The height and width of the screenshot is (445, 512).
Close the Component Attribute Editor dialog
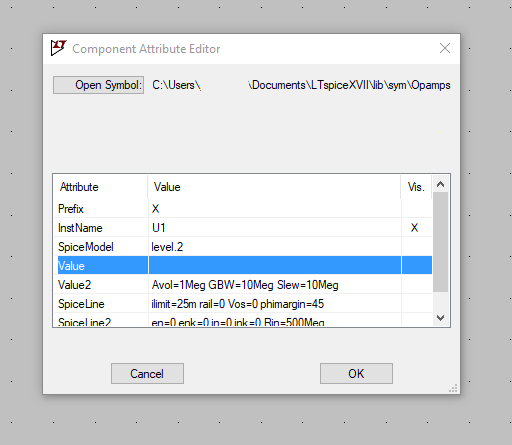445,48
